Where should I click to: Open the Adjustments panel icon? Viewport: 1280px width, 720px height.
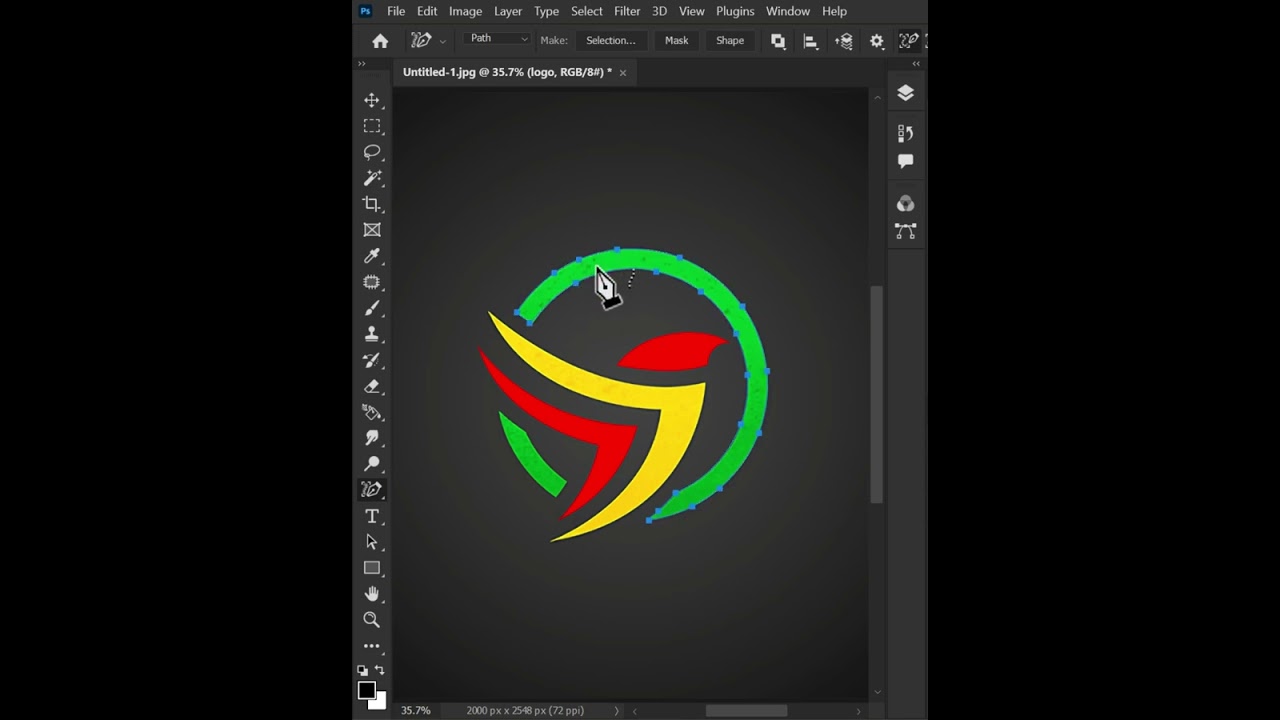[x=906, y=133]
